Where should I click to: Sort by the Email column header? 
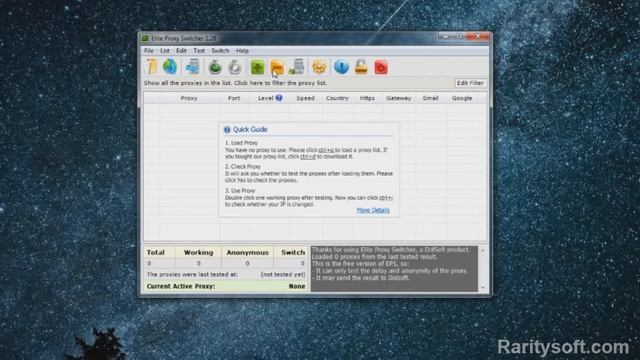click(x=431, y=98)
